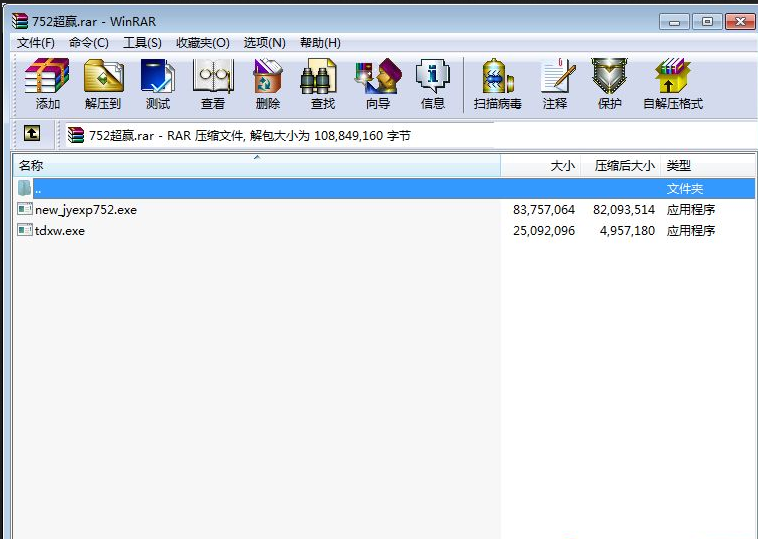Select the tdxw.exe file name
Screen dimensions: 758x539
point(60,231)
